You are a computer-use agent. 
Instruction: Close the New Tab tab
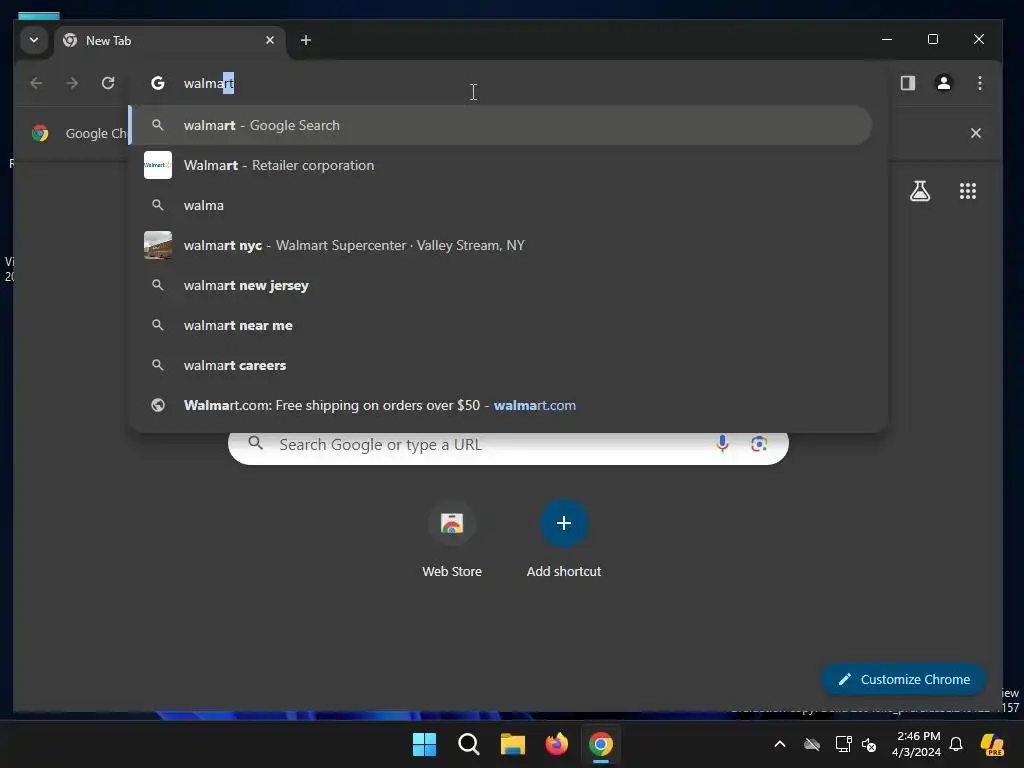click(x=270, y=40)
